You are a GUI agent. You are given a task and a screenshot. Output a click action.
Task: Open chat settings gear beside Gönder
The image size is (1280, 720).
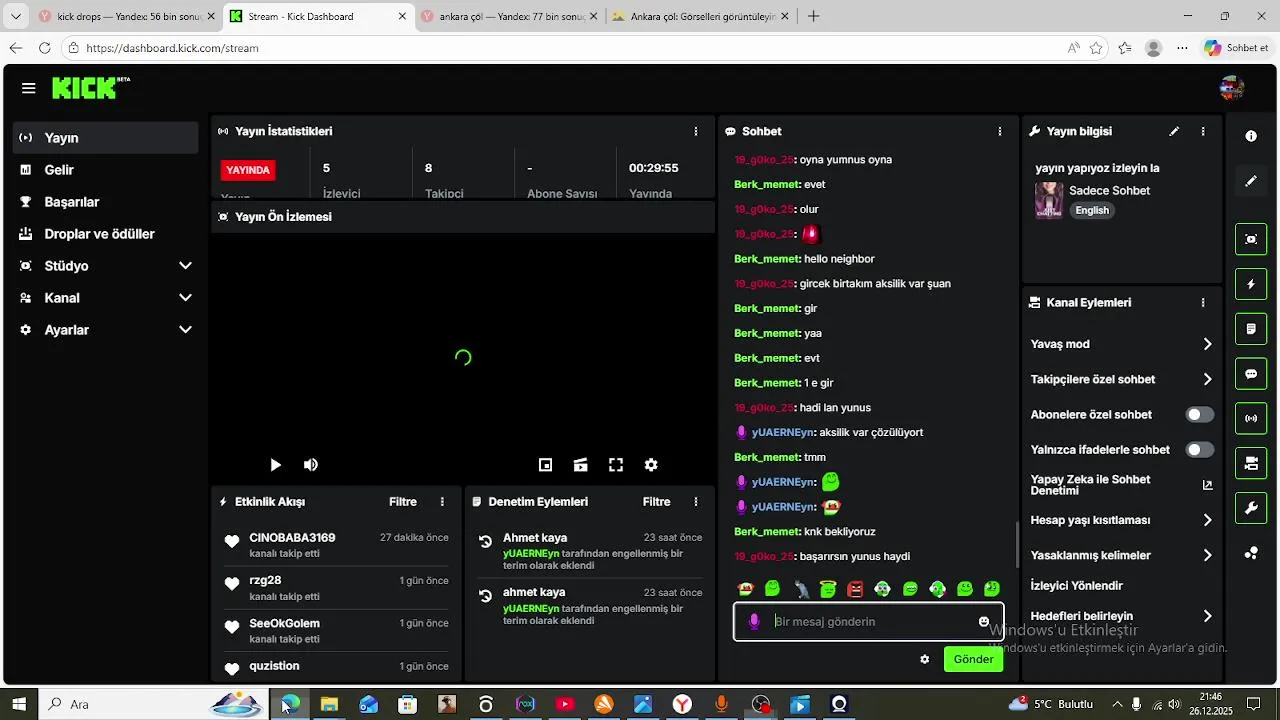click(x=925, y=660)
